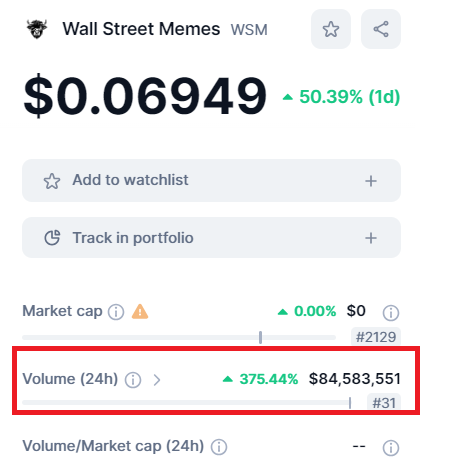
Task: Click the #2129 market cap rank badge
Action: pyautogui.click(x=376, y=337)
